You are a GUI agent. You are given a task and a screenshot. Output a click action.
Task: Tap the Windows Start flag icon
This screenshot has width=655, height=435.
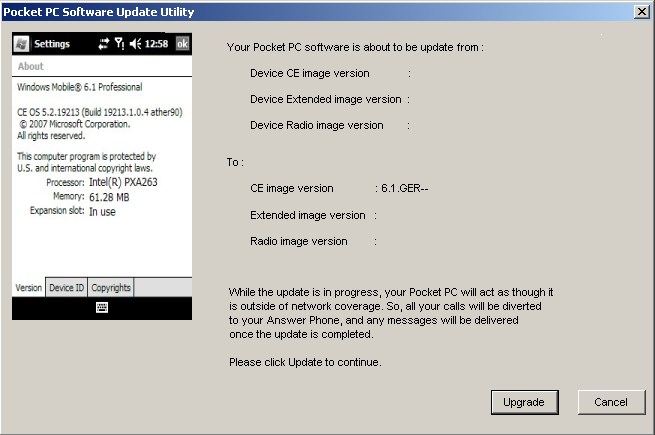click(x=21, y=44)
